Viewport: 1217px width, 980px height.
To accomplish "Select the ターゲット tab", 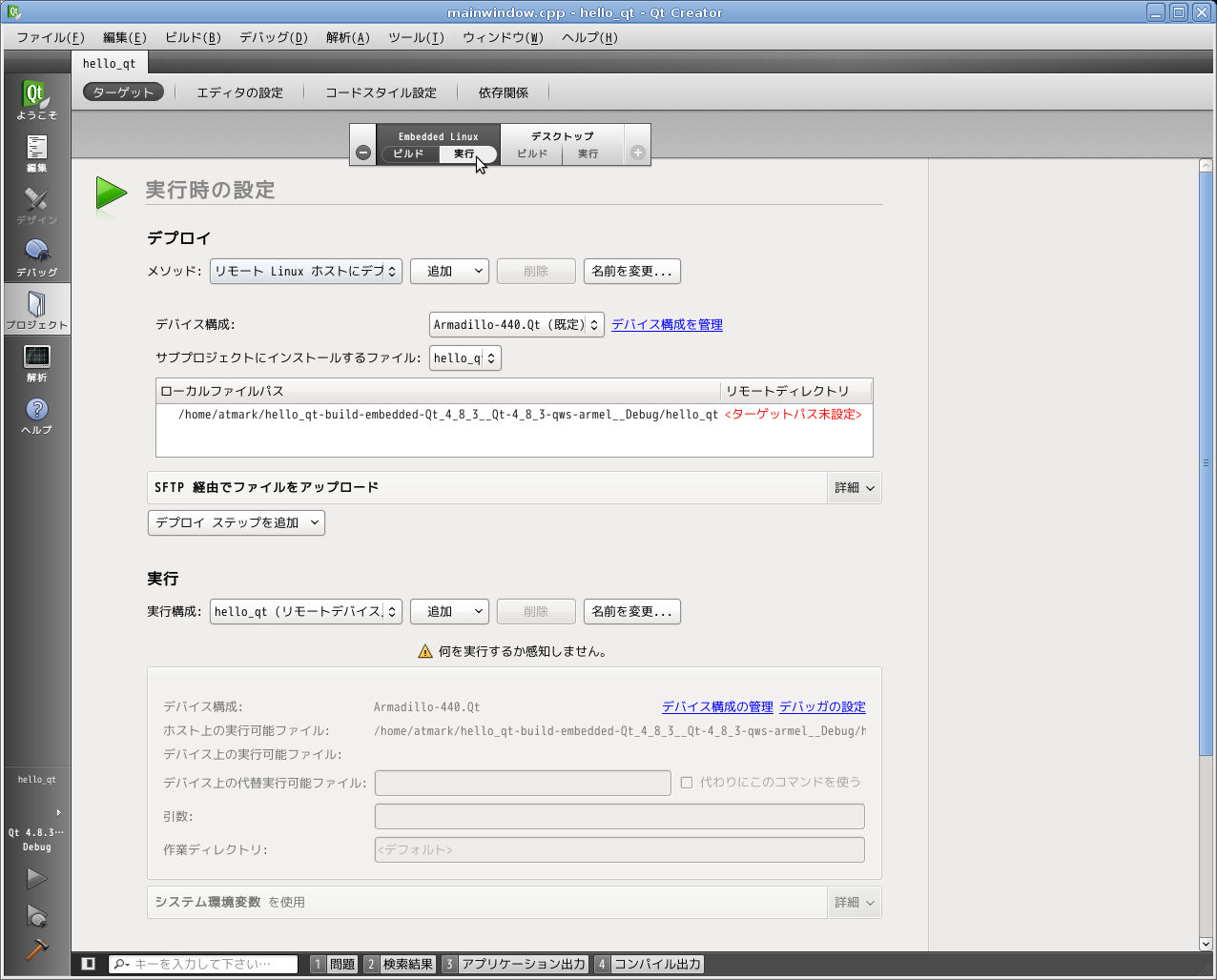I will pyautogui.click(x=124, y=92).
